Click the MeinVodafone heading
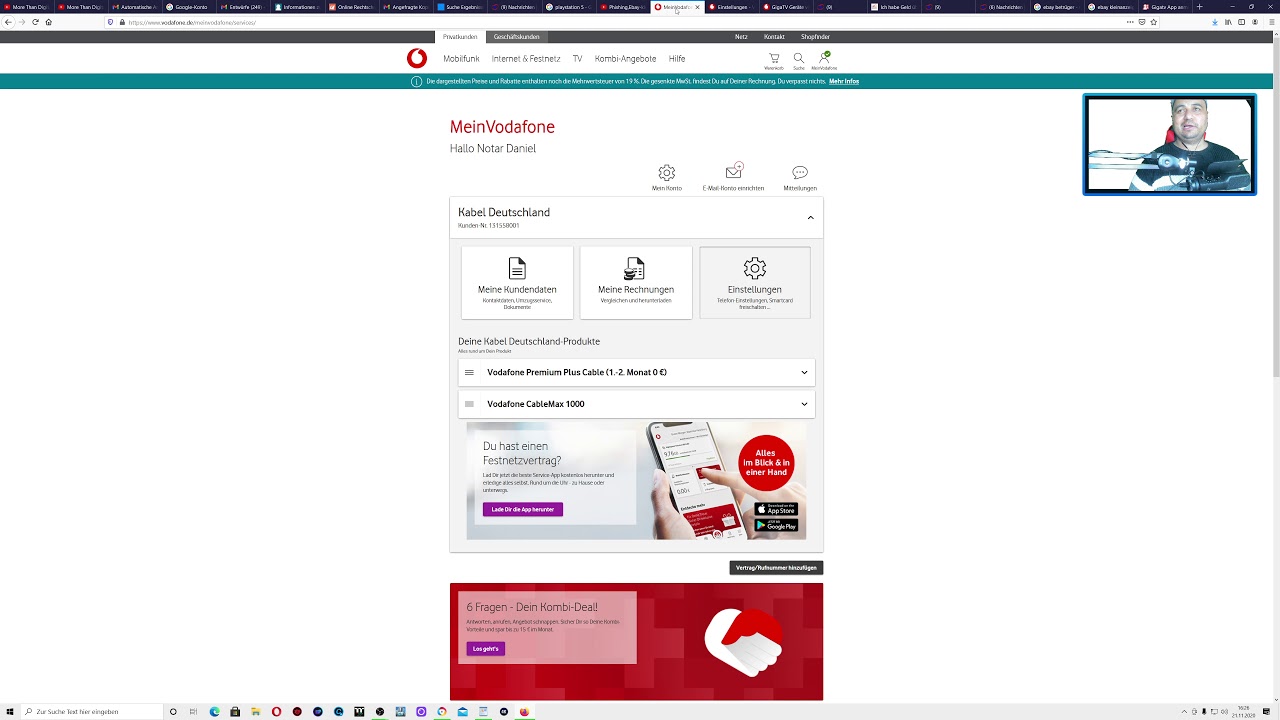This screenshot has height=720, width=1280. click(x=502, y=127)
